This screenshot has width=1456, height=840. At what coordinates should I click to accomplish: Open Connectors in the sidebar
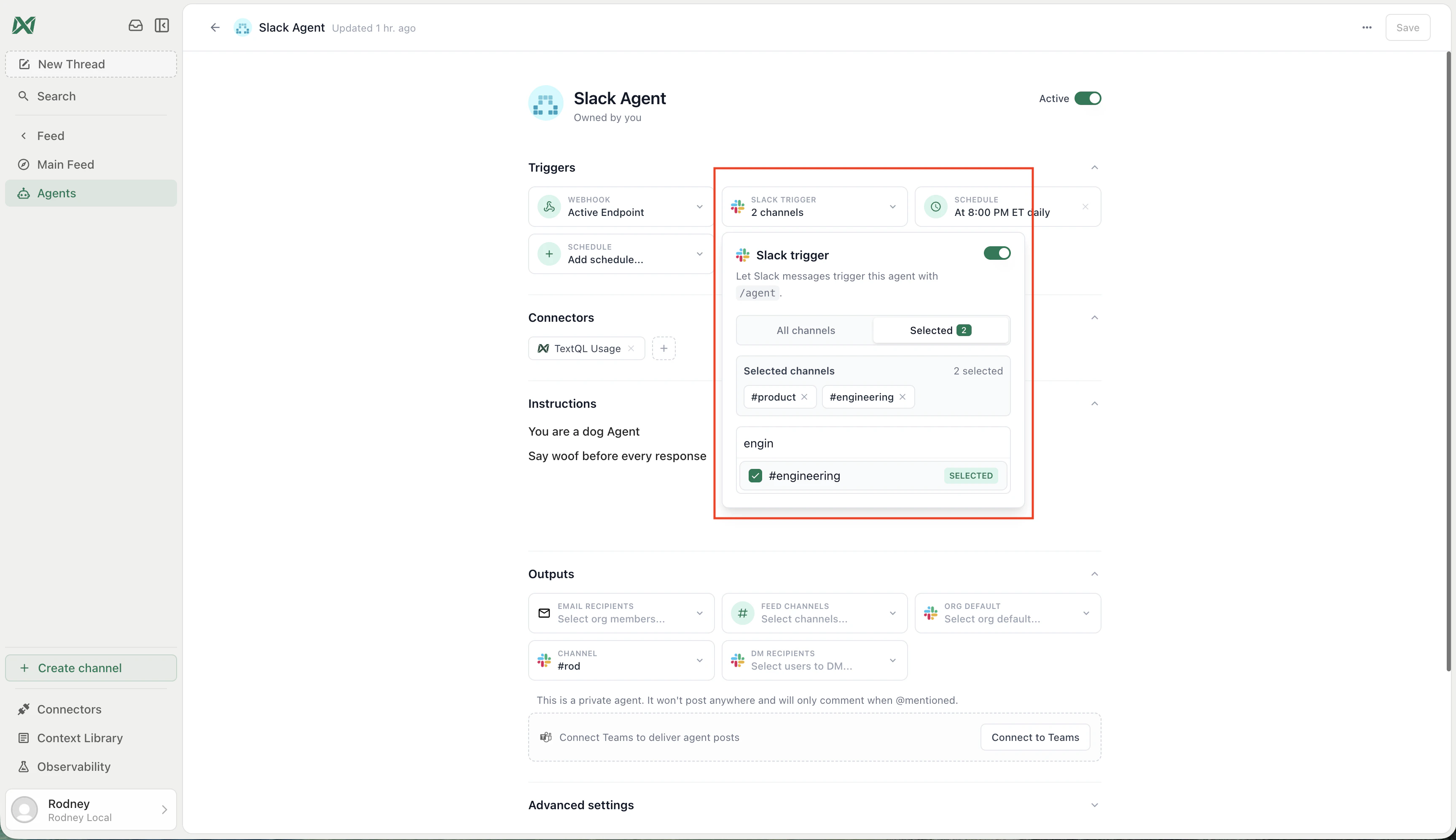click(91, 709)
